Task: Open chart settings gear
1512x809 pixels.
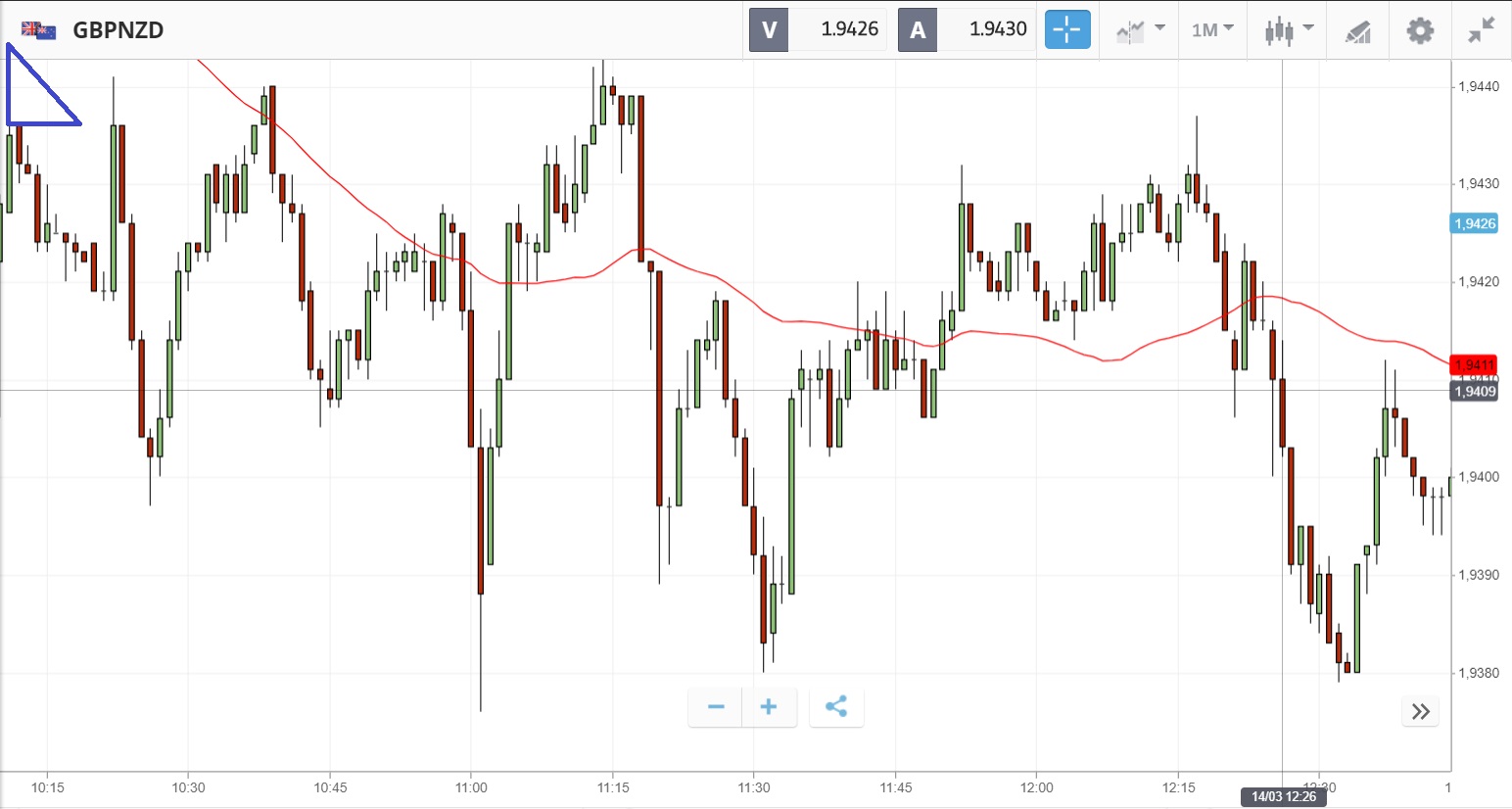Action: (1419, 30)
